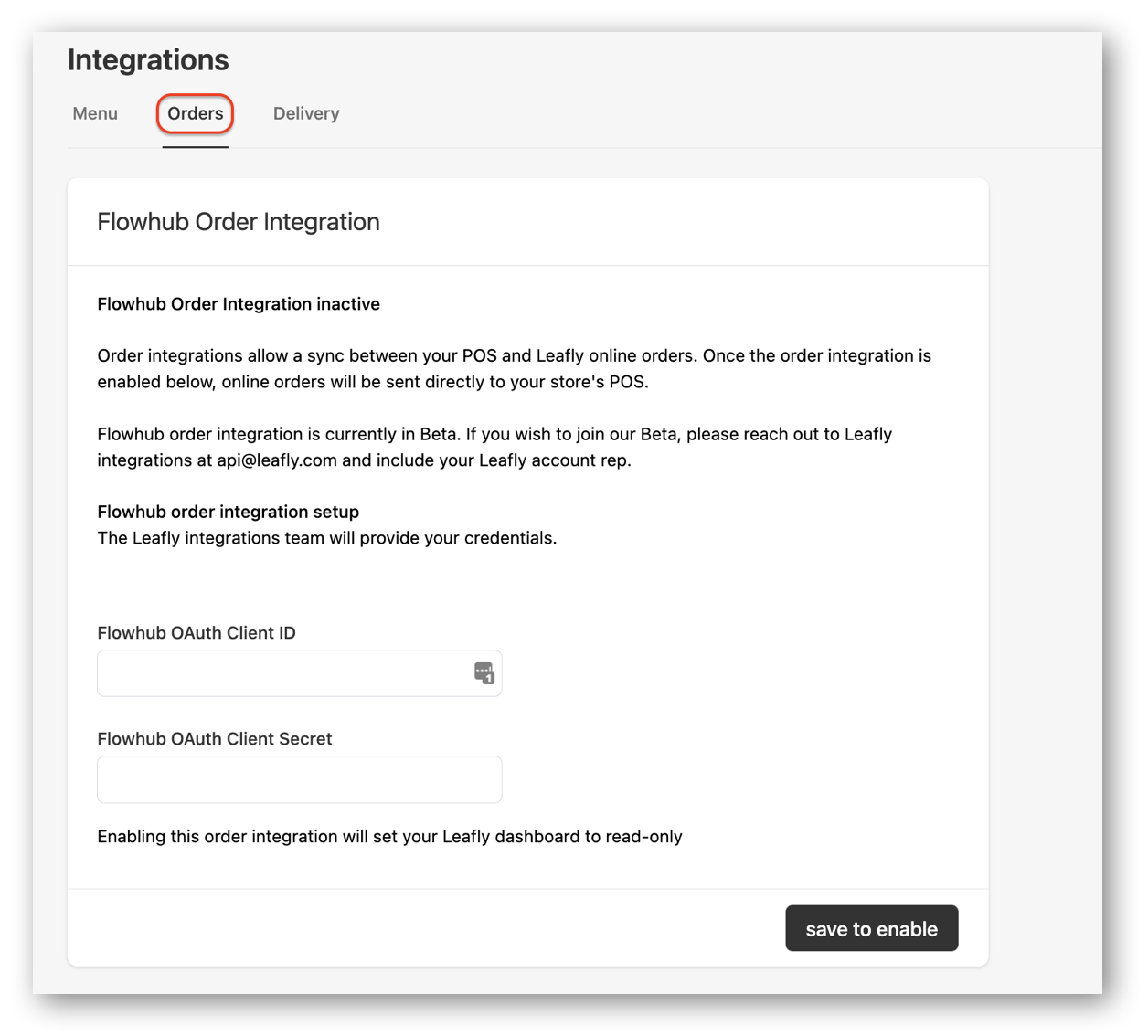Screen dimensions: 1148x1036
Task: Click the 'Flowhub Order Integration inactive' status text
Action: pyautogui.click(x=238, y=304)
